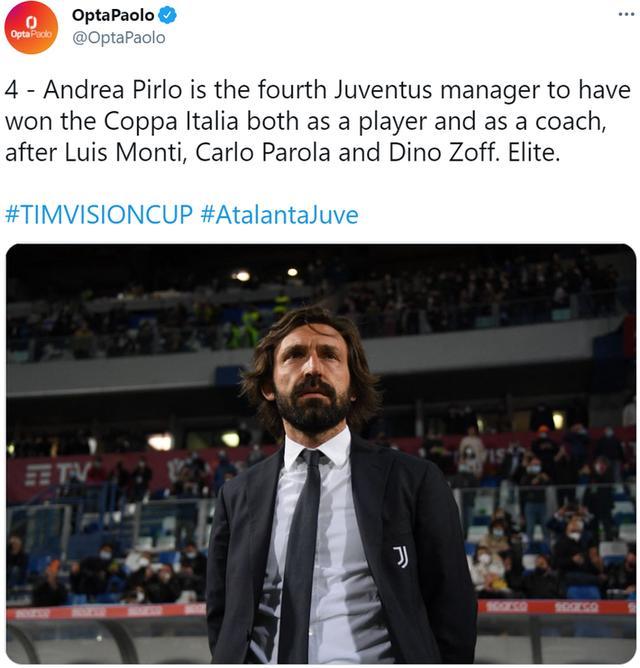Open the #AtalantaJuve hashtag
The width and height of the screenshot is (640, 668).
click(279, 214)
